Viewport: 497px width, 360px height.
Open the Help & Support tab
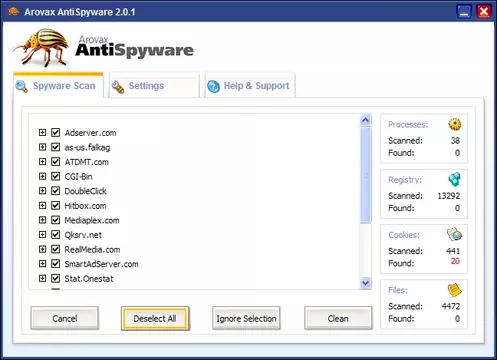[x=250, y=86]
